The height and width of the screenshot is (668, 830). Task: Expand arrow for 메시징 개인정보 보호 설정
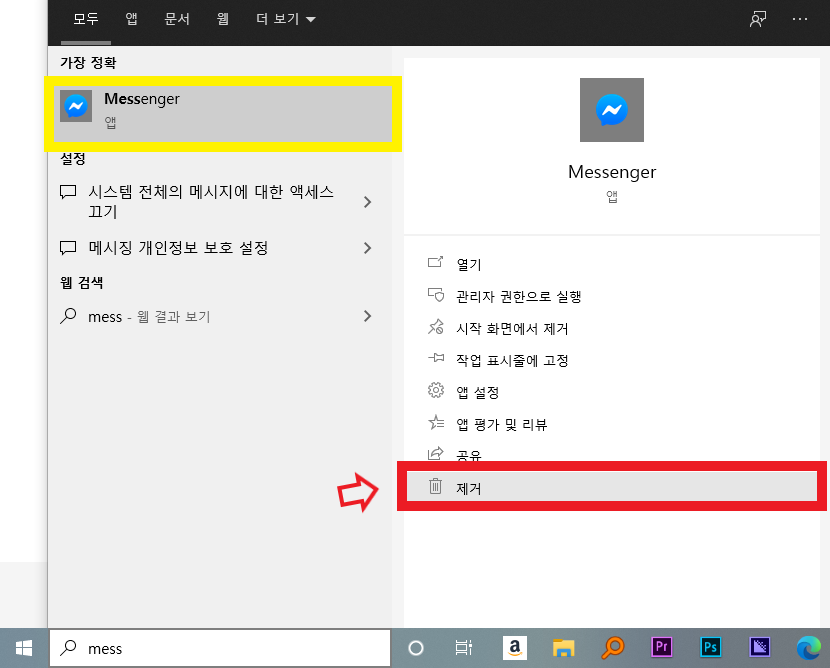[367, 248]
